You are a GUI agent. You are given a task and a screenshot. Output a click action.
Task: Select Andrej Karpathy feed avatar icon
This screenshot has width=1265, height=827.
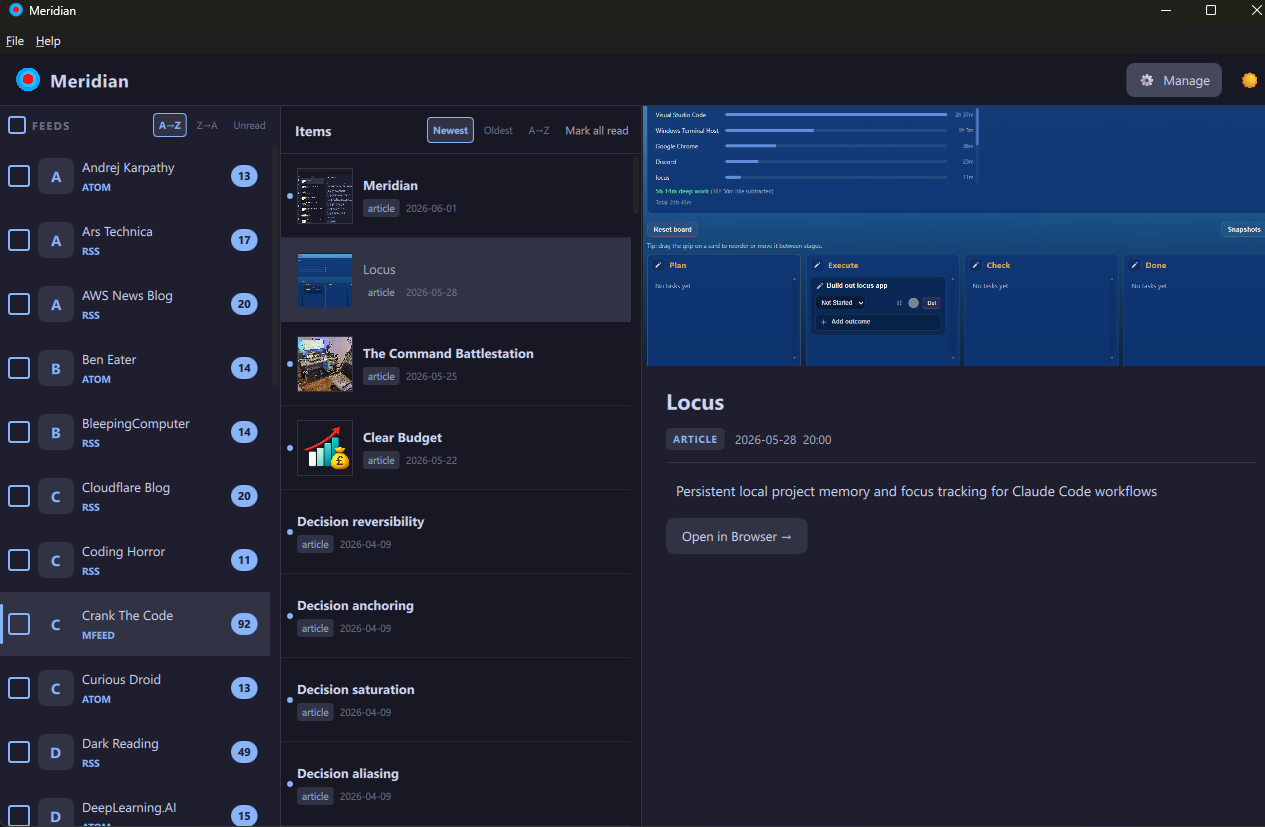click(x=56, y=177)
